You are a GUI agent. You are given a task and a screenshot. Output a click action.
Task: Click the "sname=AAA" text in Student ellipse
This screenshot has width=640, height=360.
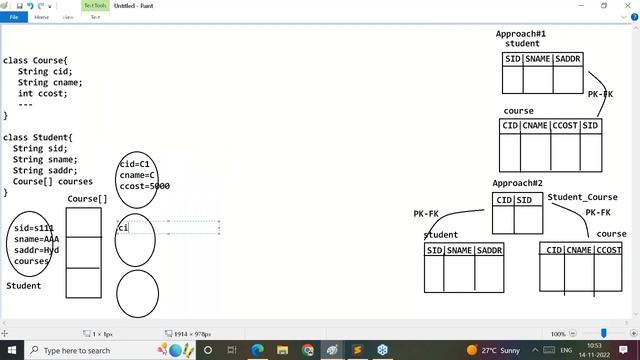tap(36, 239)
